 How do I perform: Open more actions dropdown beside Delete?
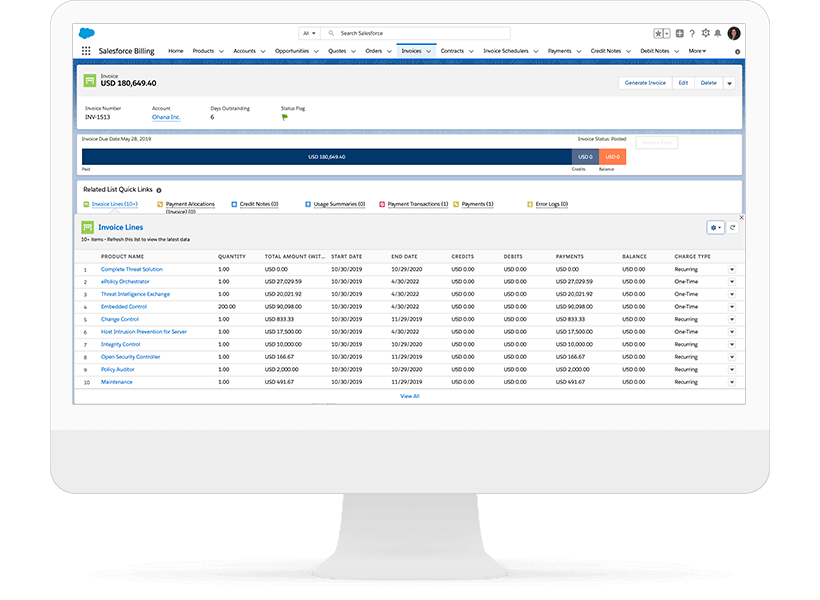coord(729,83)
